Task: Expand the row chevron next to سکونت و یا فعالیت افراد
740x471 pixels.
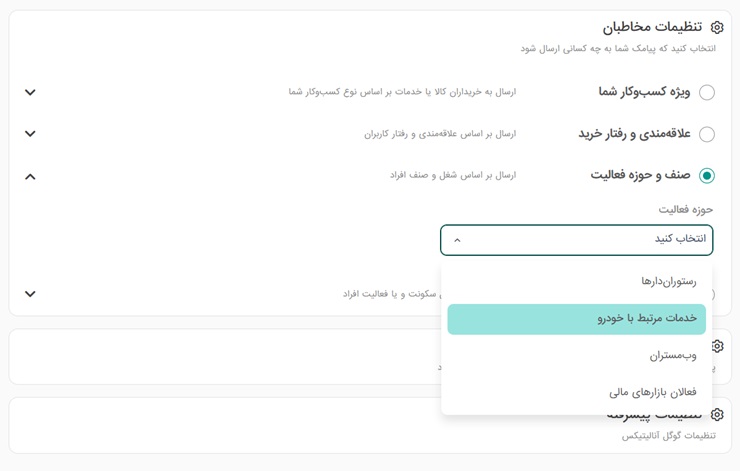Action: [30, 294]
